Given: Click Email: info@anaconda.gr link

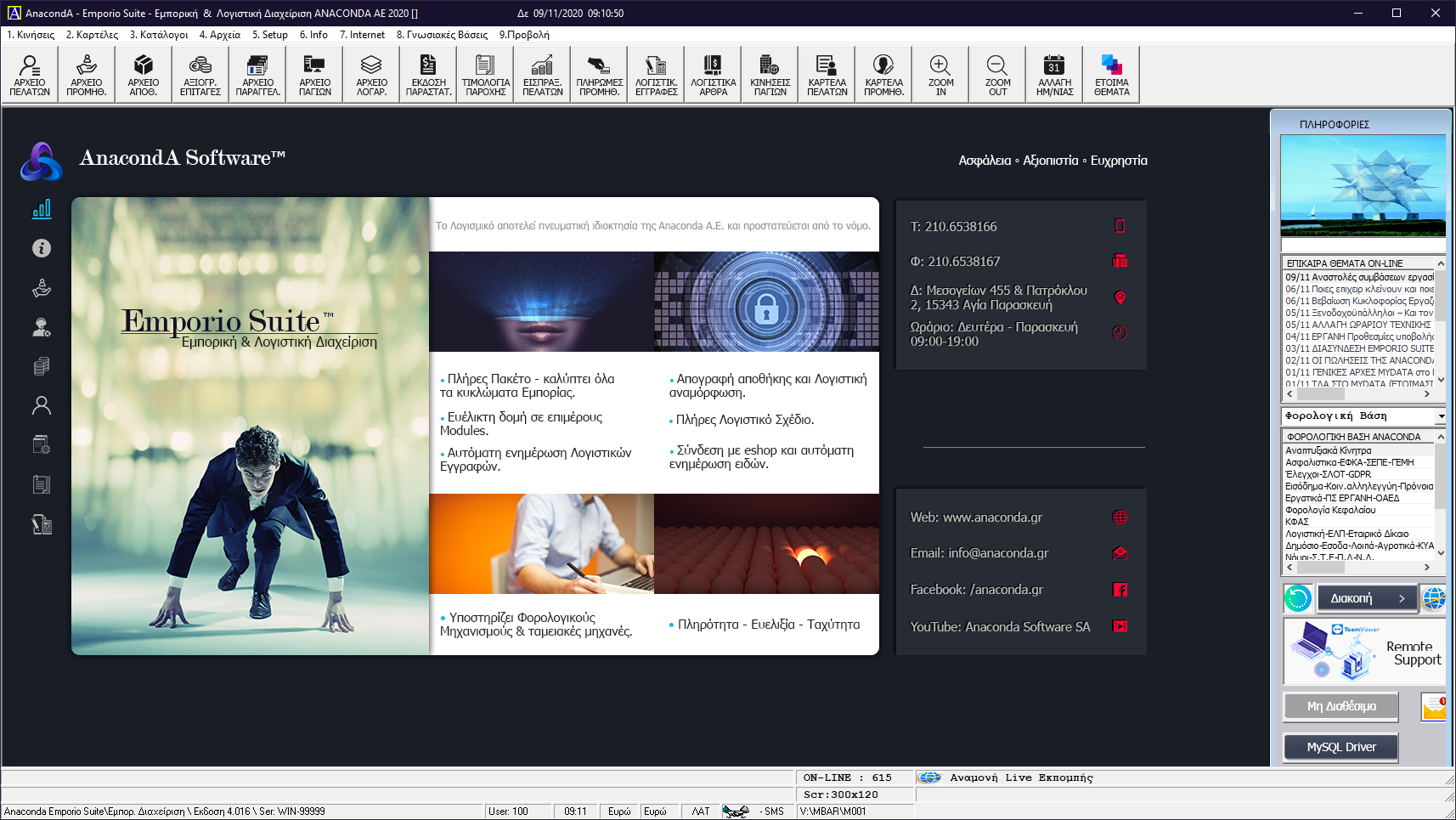Looking at the screenshot, I should (979, 553).
